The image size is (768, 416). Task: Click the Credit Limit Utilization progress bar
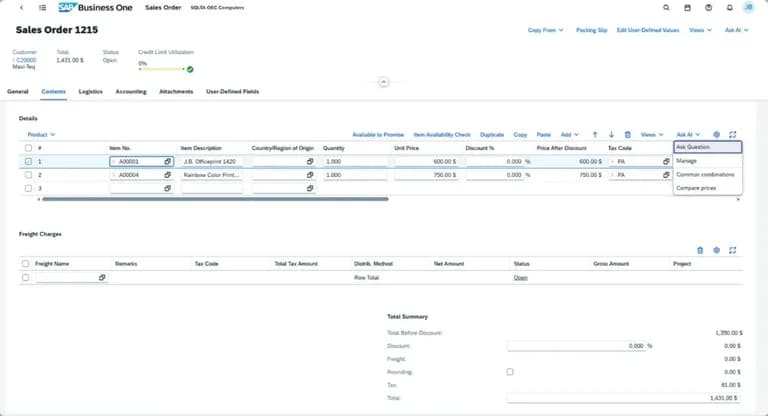point(162,69)
